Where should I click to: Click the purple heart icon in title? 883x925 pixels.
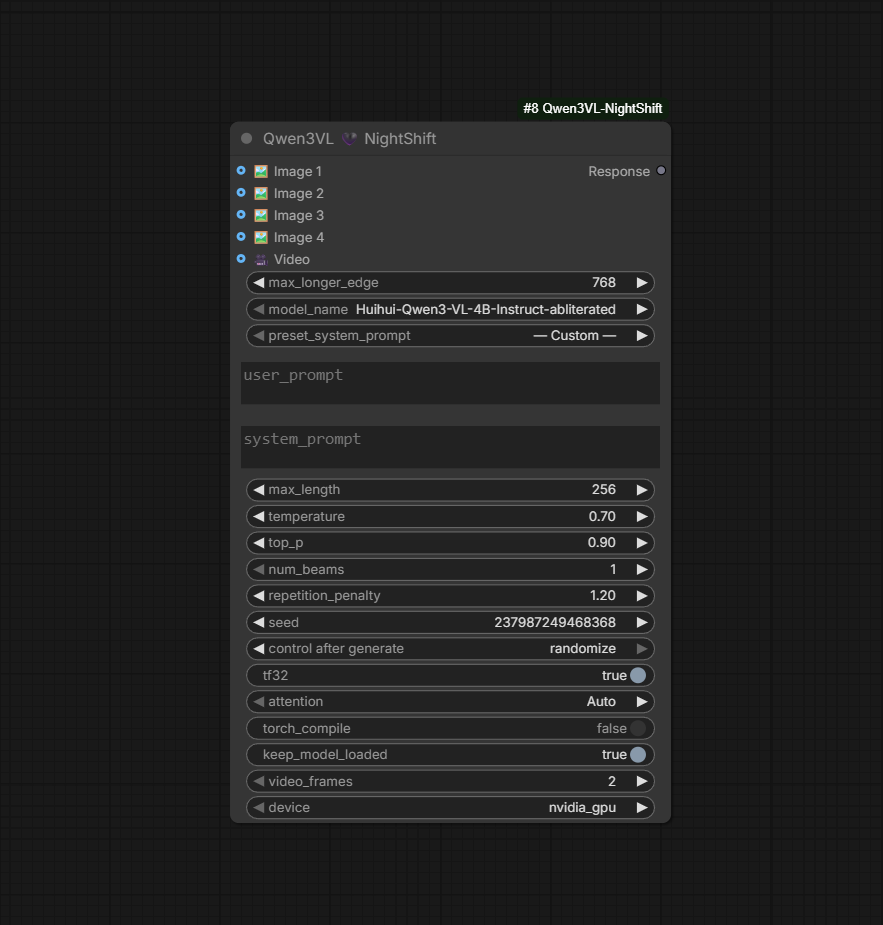(349, 139)
